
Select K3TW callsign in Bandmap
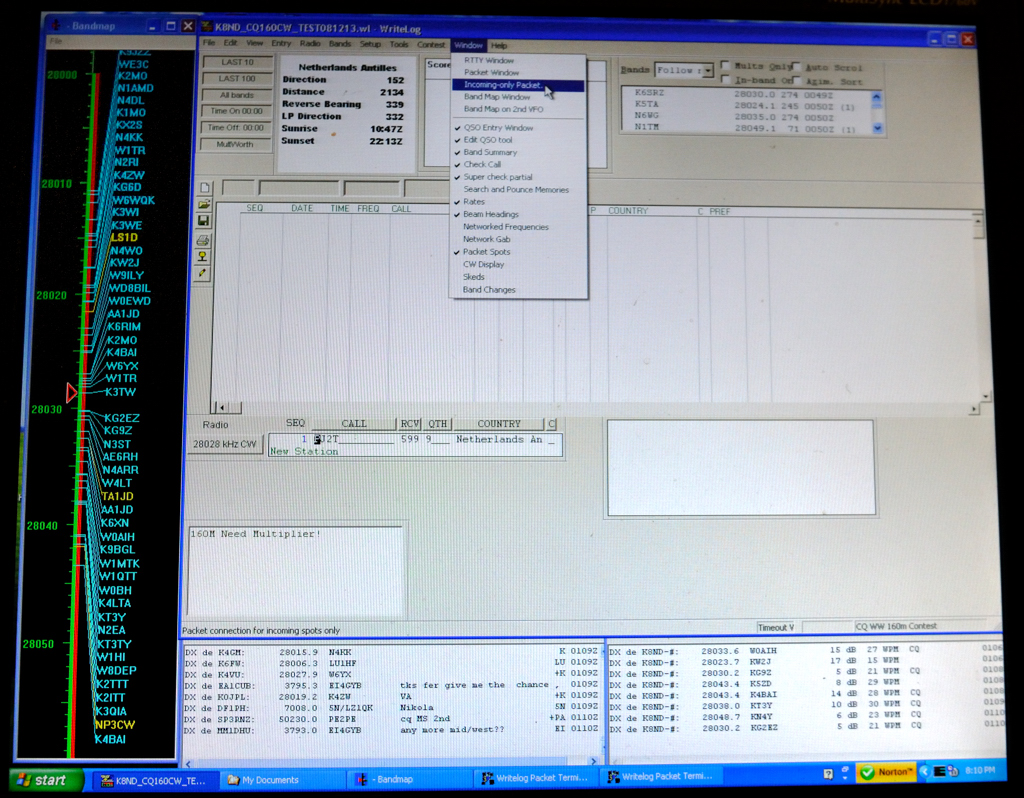coord(121,392)
